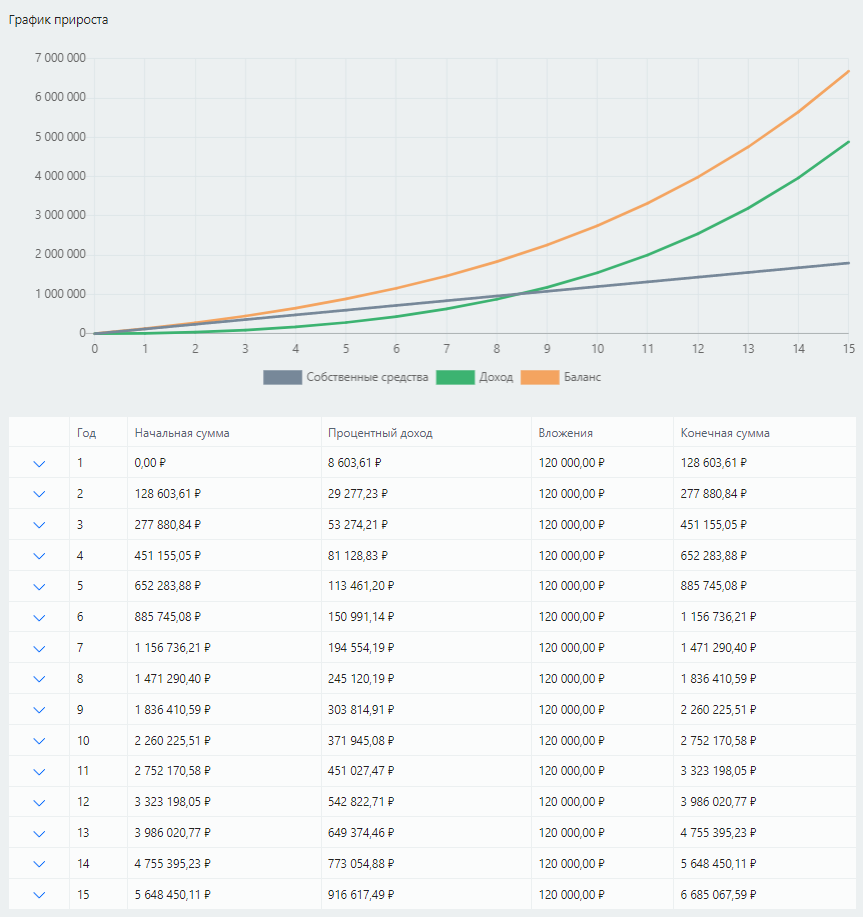This screenshot has height=917, width=863.
Task: Expand the year 7 row chevron
Action: [40, 648]
